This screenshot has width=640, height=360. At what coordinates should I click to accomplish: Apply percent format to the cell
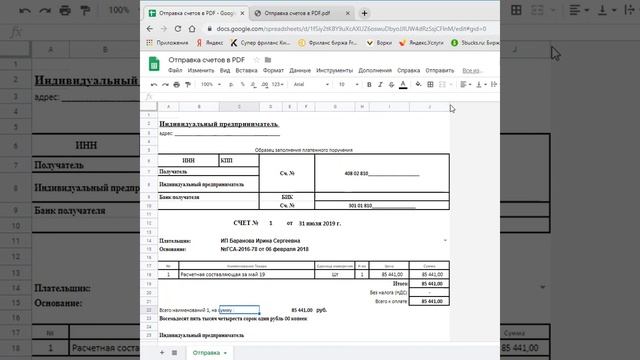[242, 84]
